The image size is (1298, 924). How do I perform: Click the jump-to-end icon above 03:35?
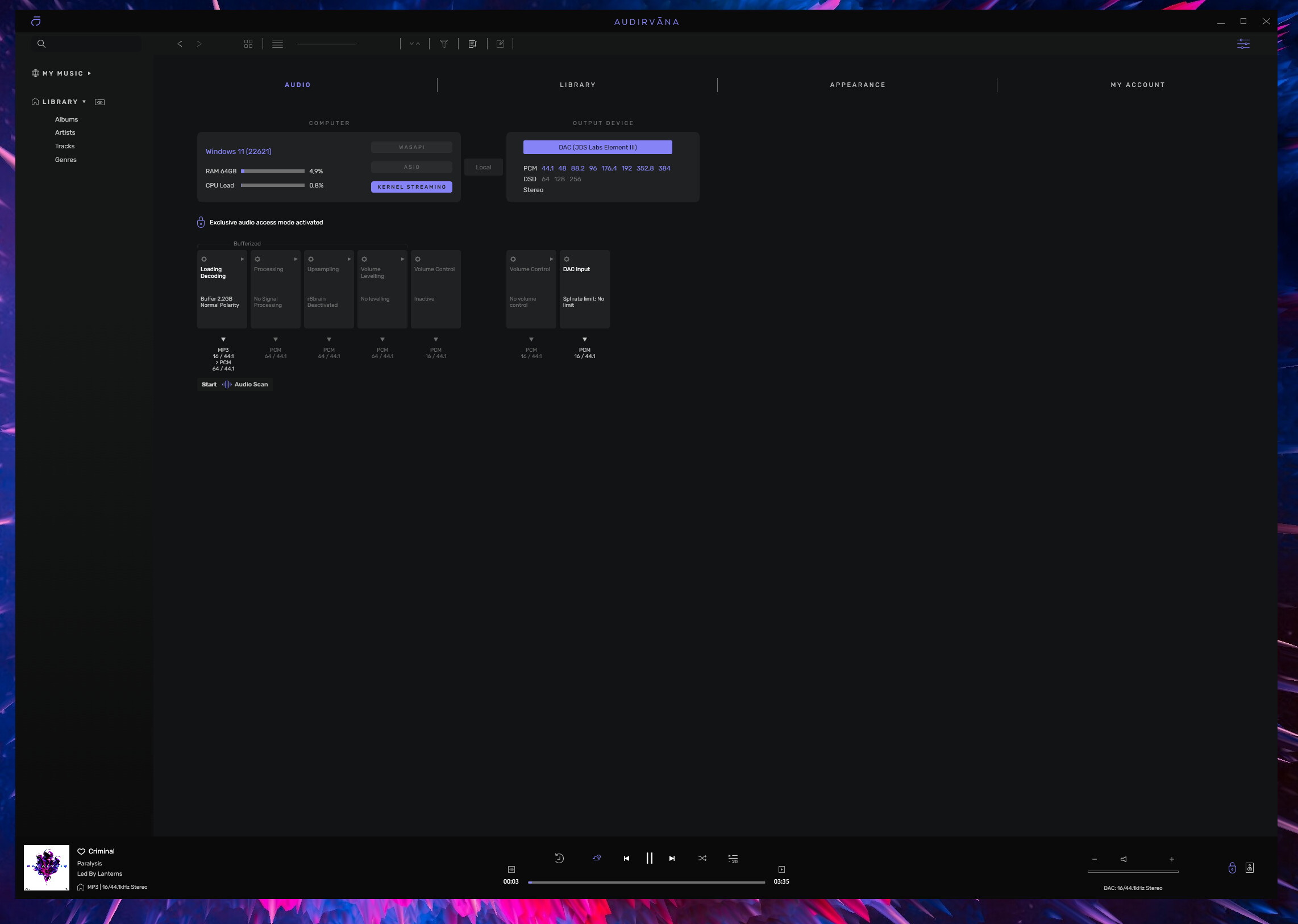781,869
